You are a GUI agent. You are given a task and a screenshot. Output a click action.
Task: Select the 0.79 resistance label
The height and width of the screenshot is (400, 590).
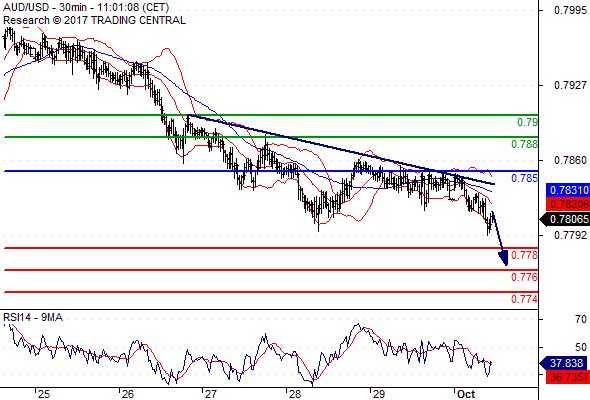point(527,122)
